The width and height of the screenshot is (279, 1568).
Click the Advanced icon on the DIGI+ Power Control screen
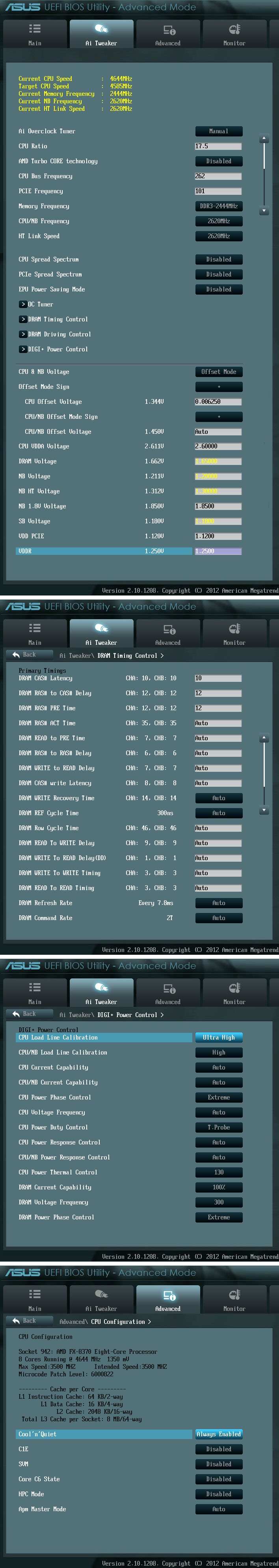pyautogui.click(x=169, y=988)
